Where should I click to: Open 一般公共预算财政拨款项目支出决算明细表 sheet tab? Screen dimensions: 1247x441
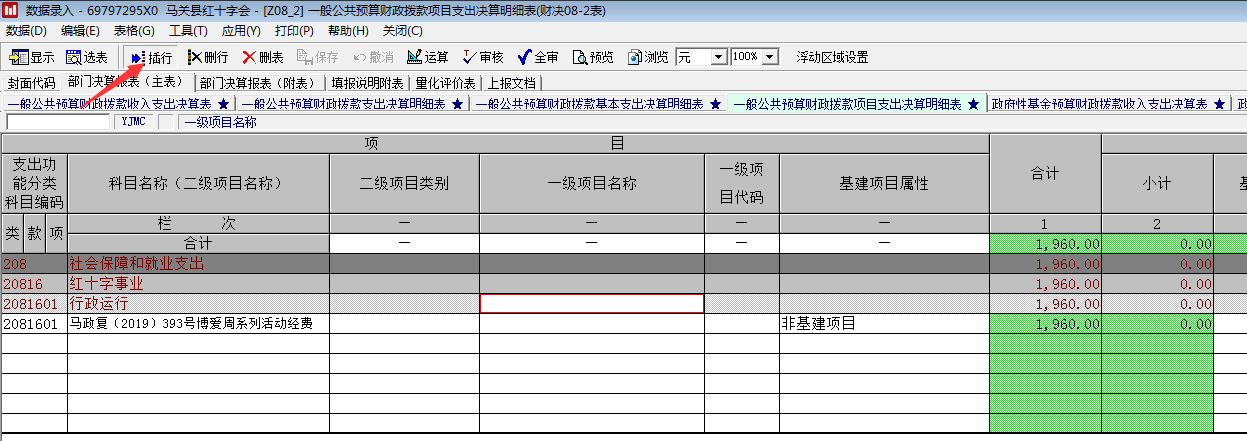(x=856, y=104)
